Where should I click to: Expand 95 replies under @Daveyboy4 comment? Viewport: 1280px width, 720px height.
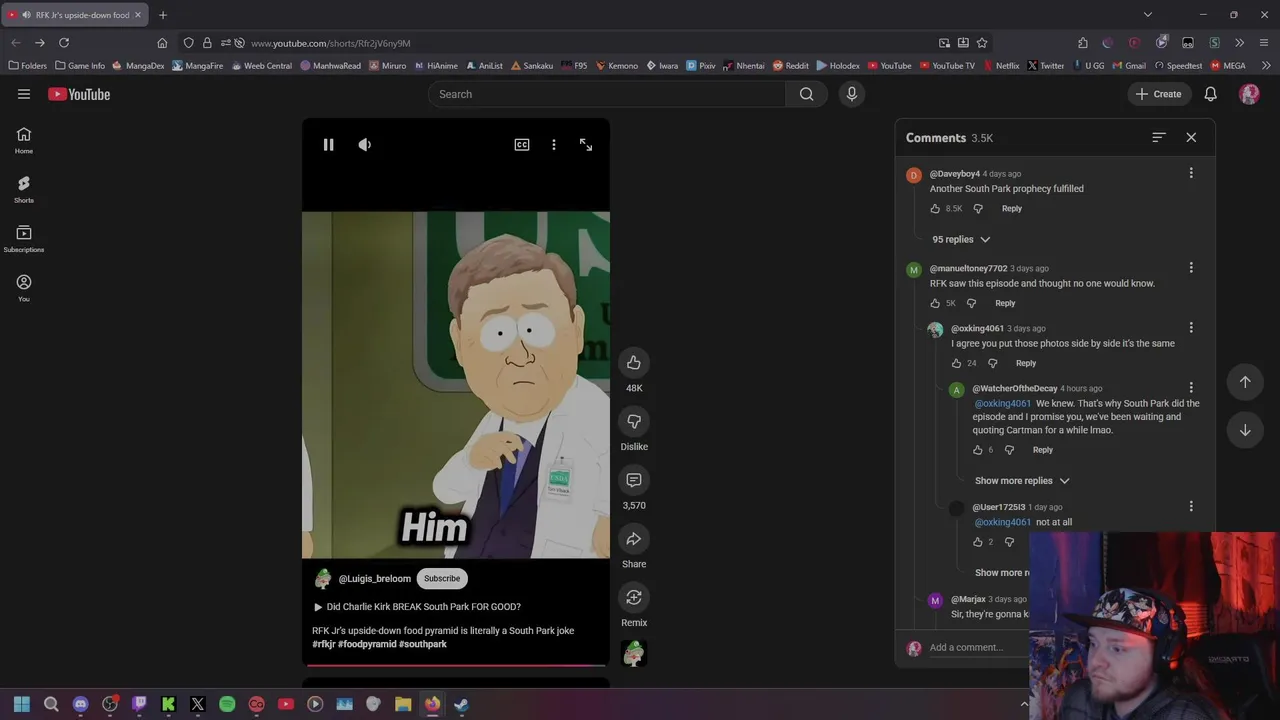coord(961,240)
